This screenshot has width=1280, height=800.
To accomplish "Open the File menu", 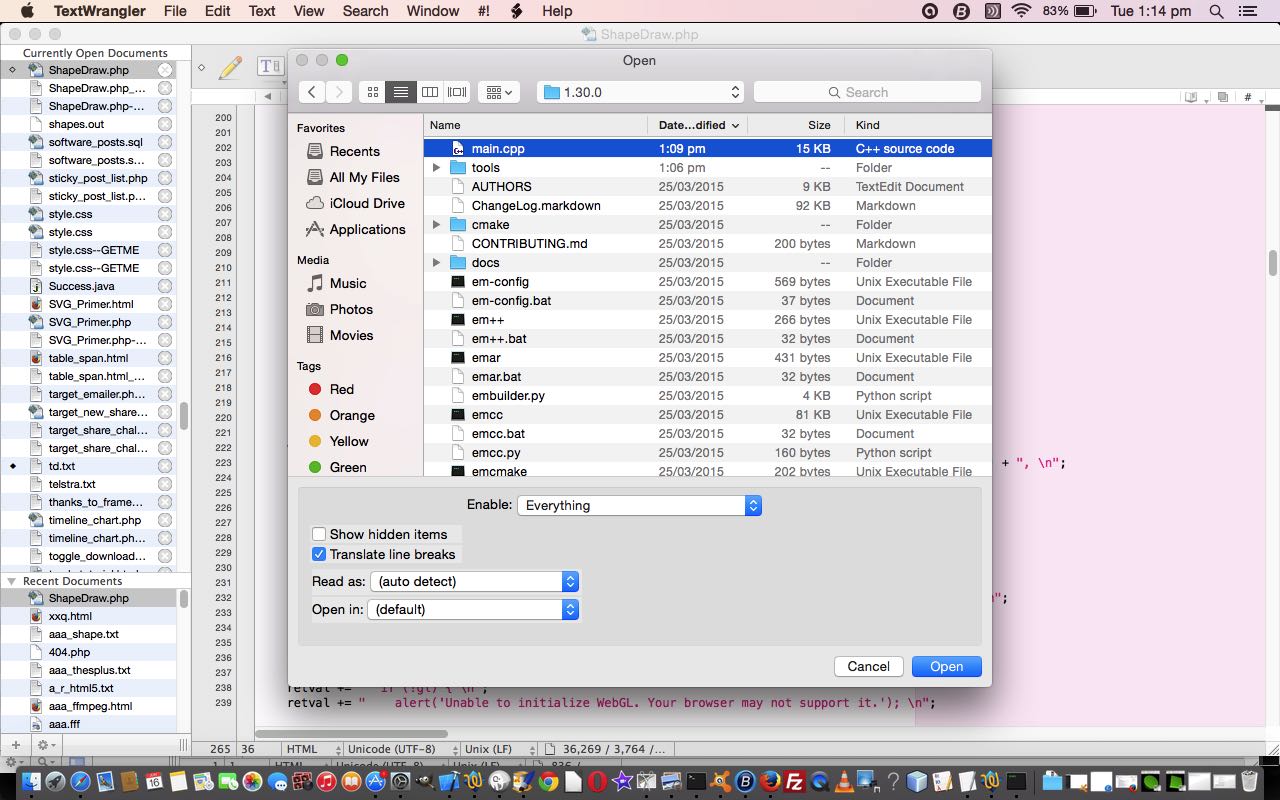I will tap(175, 11).
